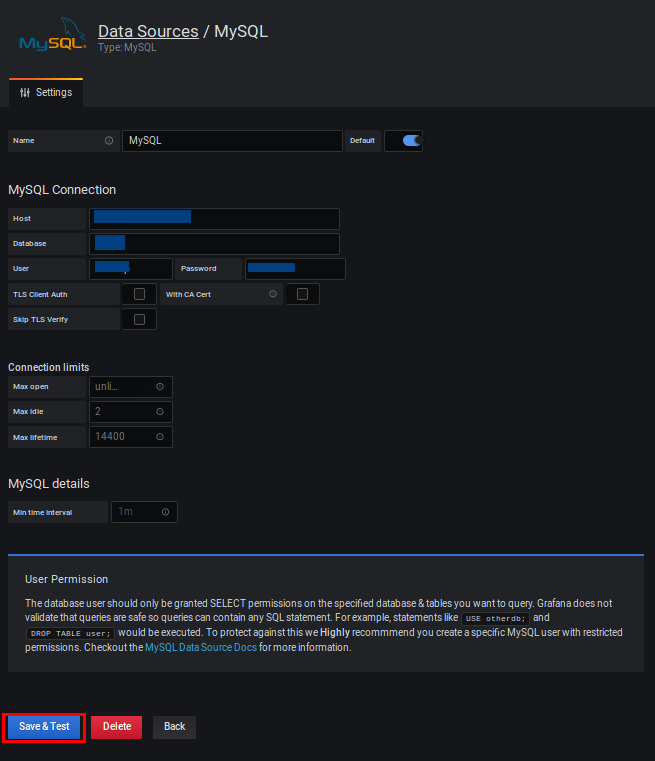The image size is (655, 761).
Task: Click the Max lifetime input field
Action: (131, 437)
